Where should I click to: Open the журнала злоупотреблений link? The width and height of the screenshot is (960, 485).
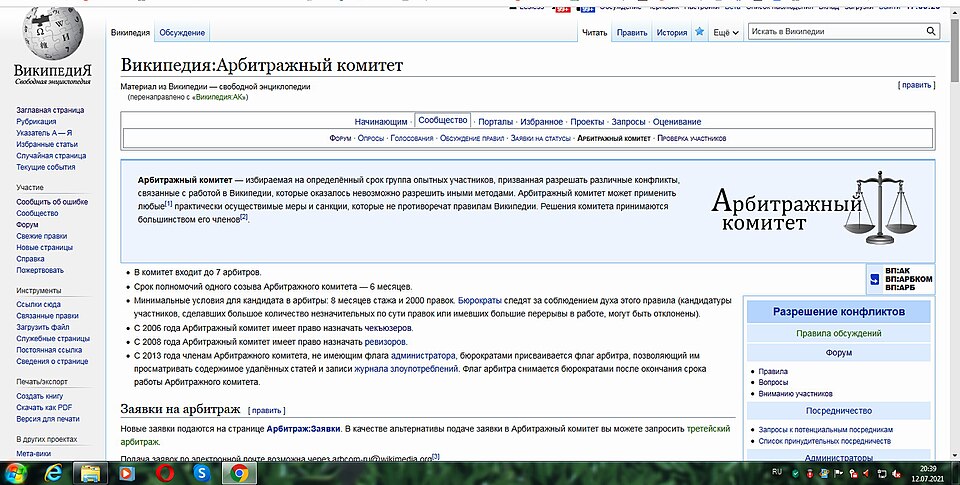406,369
